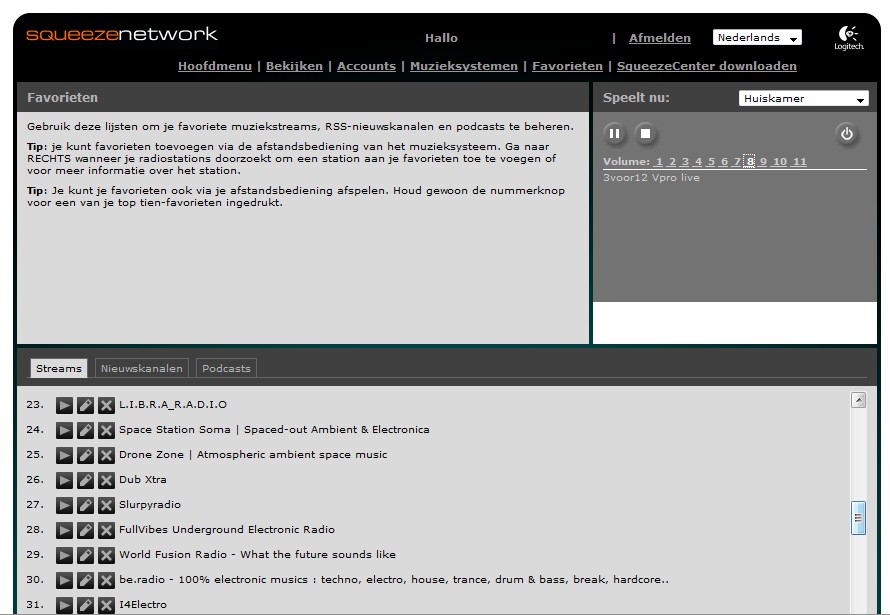Click the Logitech logo
Viewport: 890px width, 615px height.
(x=849, y=37)
